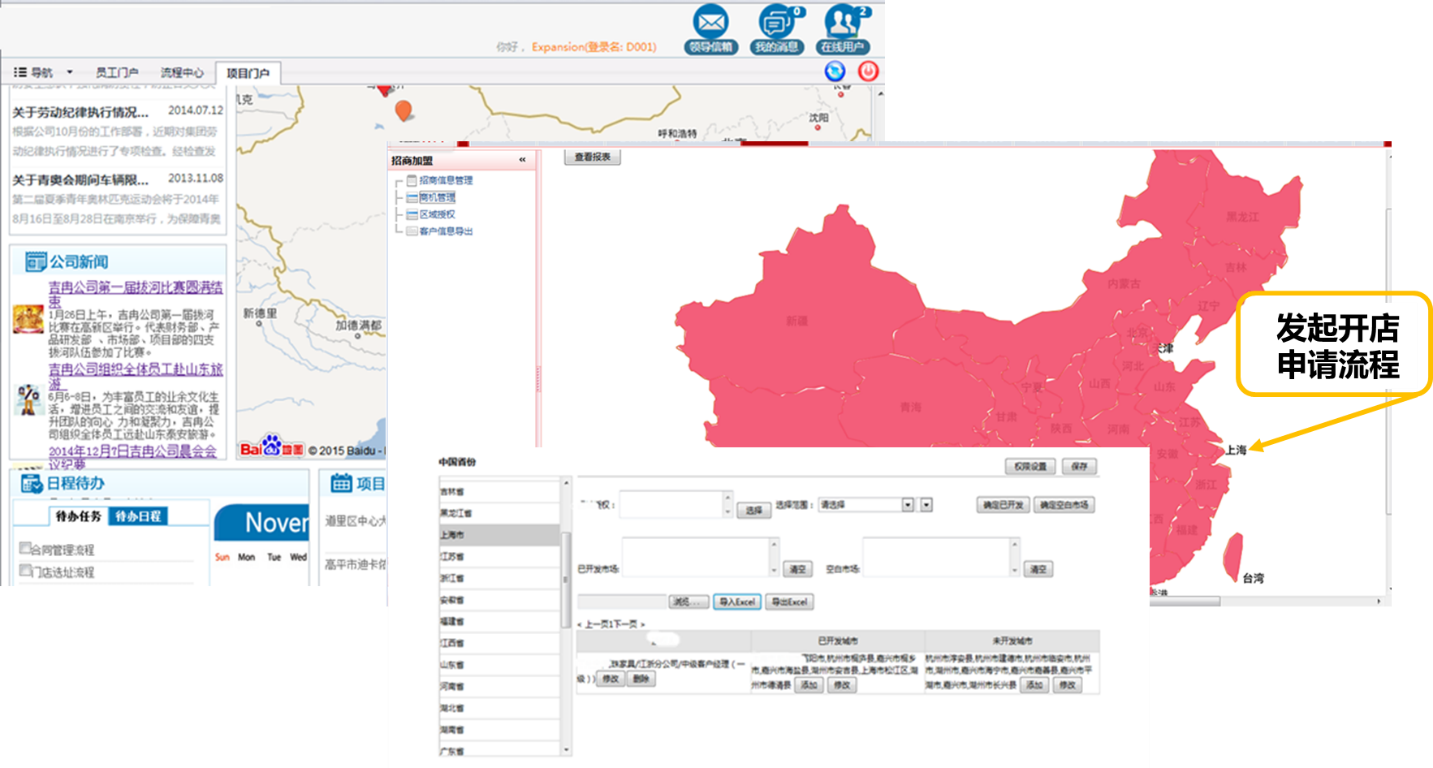Select the 待办日程 tab
The height and width of the screenshot is (768, 1433).
click(x=137, y=516)
